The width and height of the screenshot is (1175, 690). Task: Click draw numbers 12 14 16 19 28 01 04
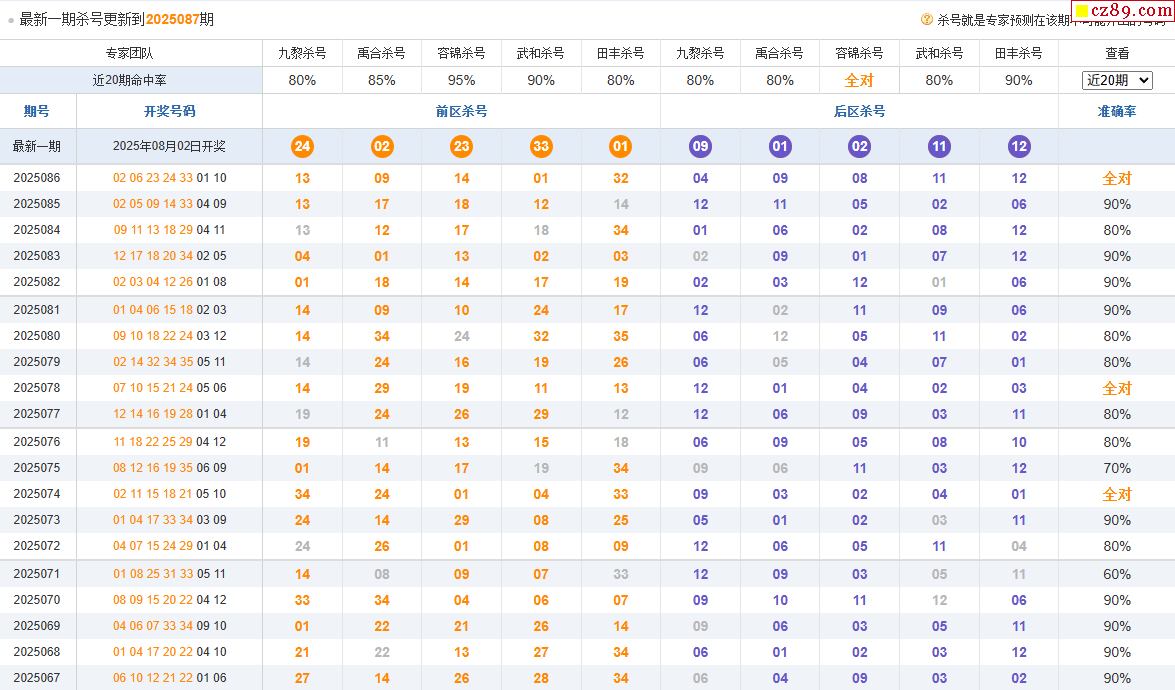click(x=169, y=414)
